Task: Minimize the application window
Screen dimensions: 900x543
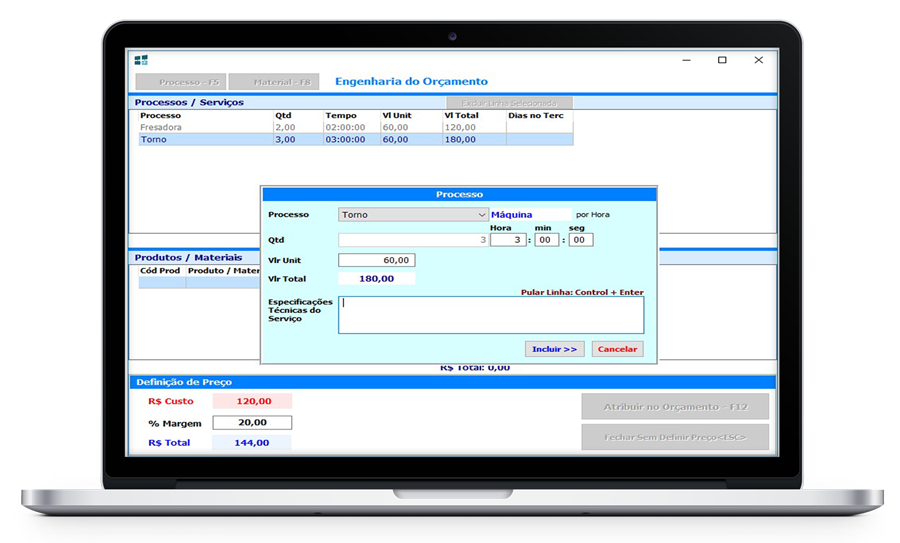Action: point(686,60)
